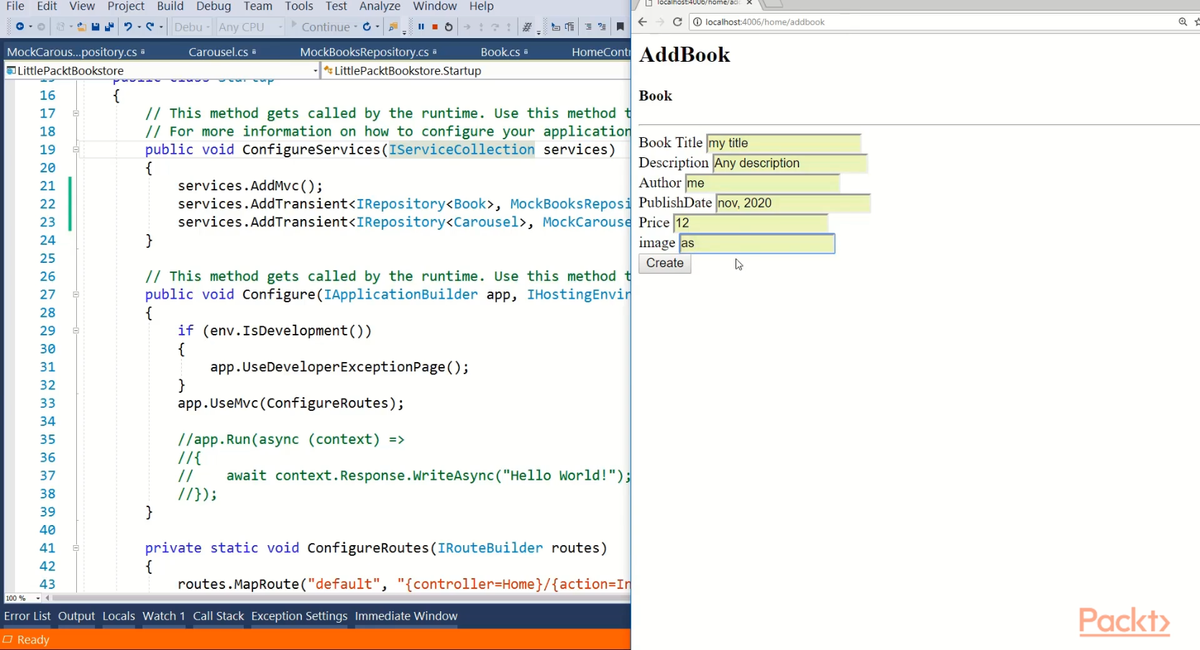Open the Call Stack panel tab
Viewport: 1200px width, 650px height.
coord(218,616)
